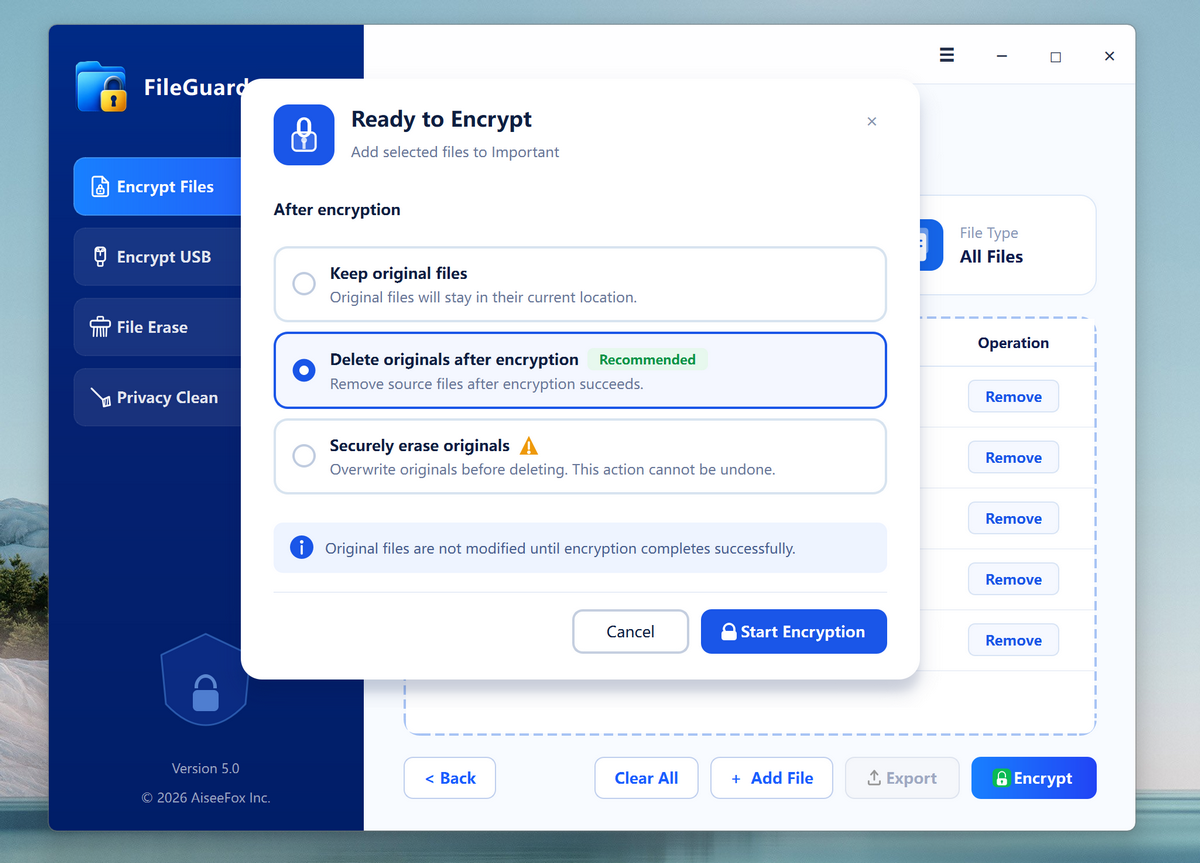
Task: Cancel the encryption dialog
Action: 630,632
